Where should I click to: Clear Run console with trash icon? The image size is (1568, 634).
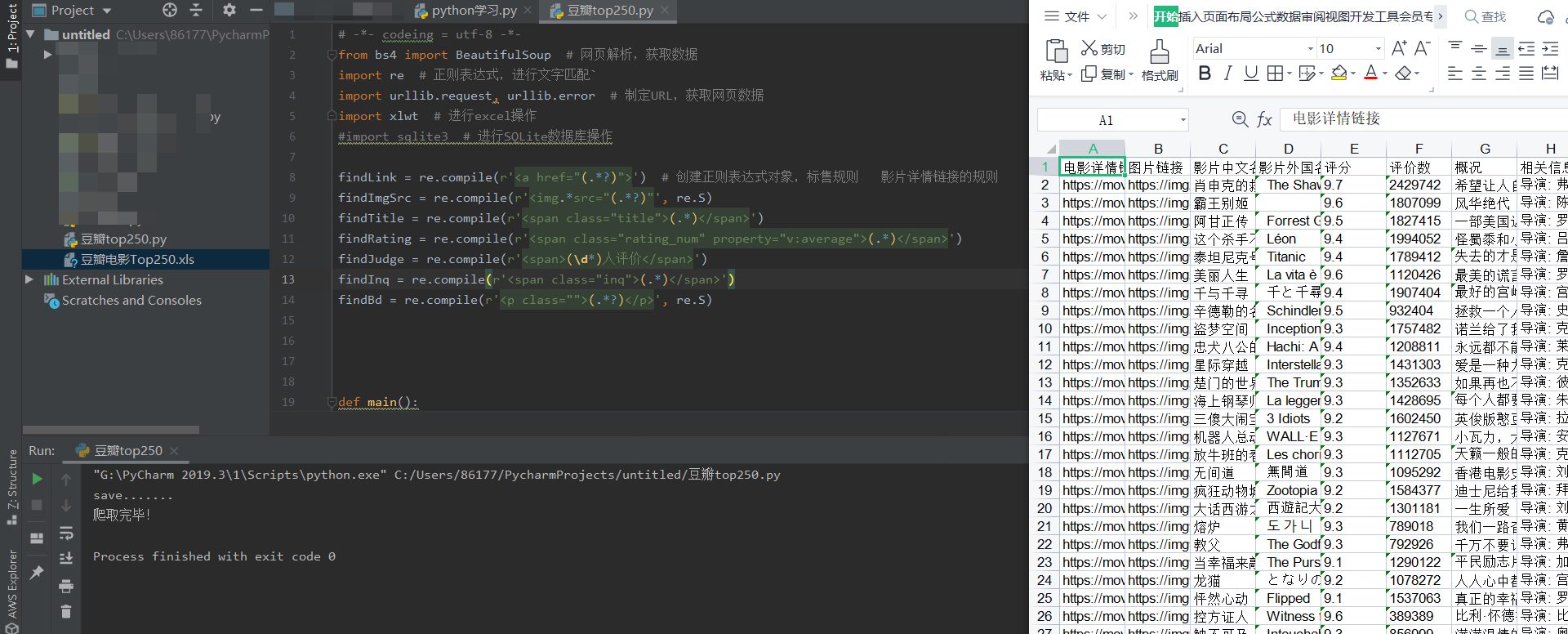[66, 611]
